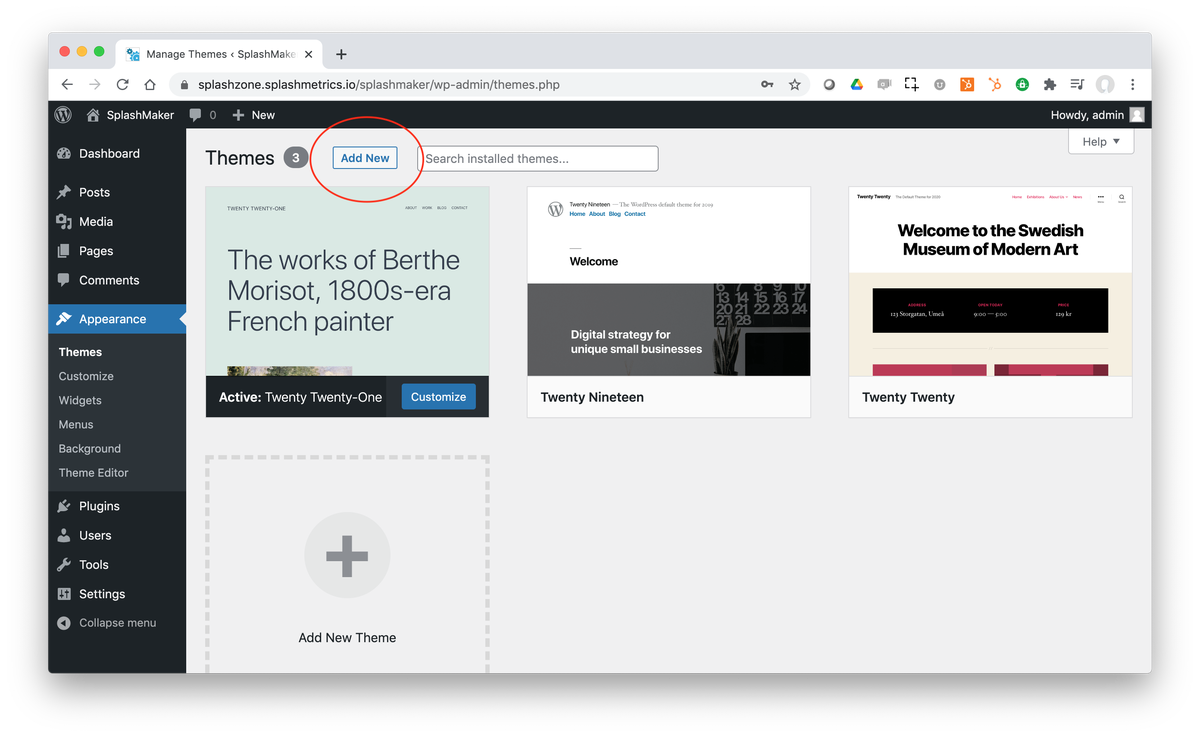1200x737 pixels.
Task: Click the WordPress logo in the admin bar
Action: (63, 115)
